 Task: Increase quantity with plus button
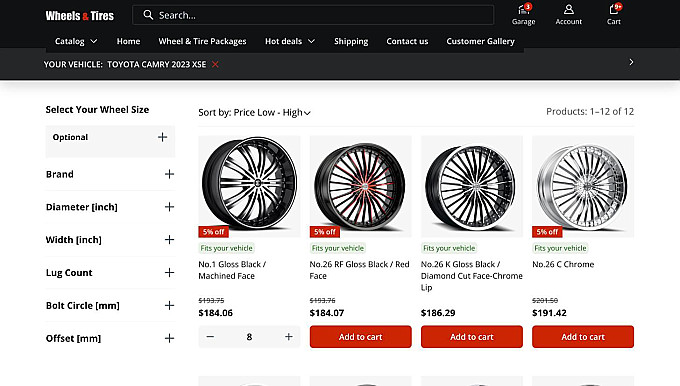pyautogui.click(x=288, y=337)
